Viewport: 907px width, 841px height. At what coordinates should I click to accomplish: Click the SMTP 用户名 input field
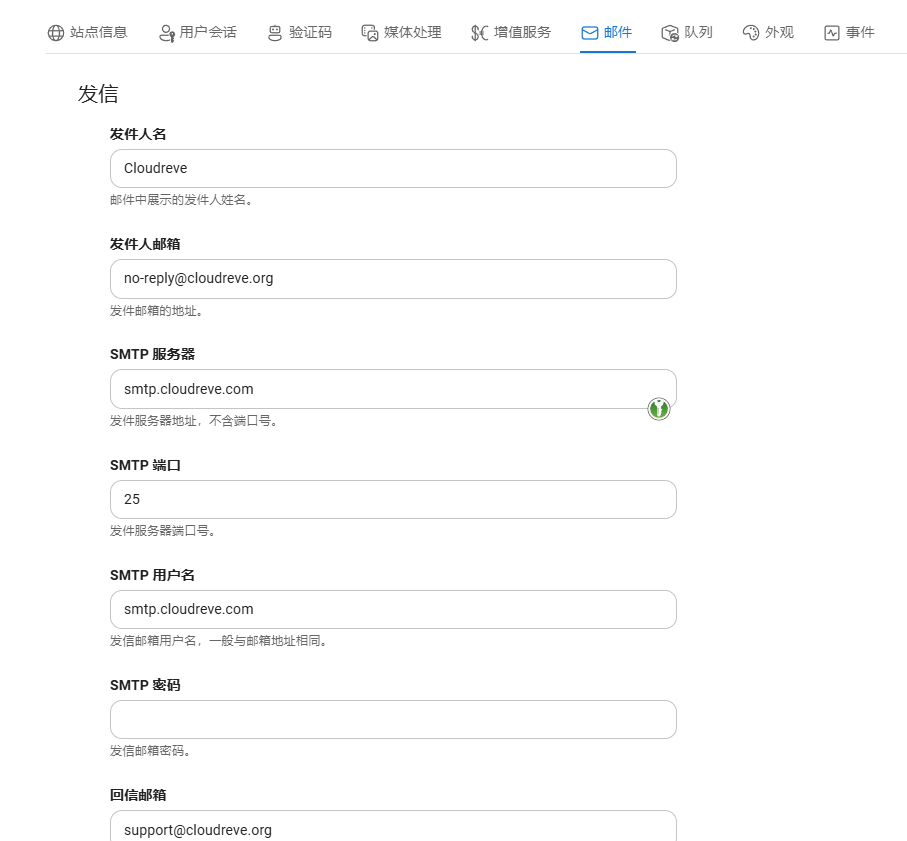[x=393, y=609]
